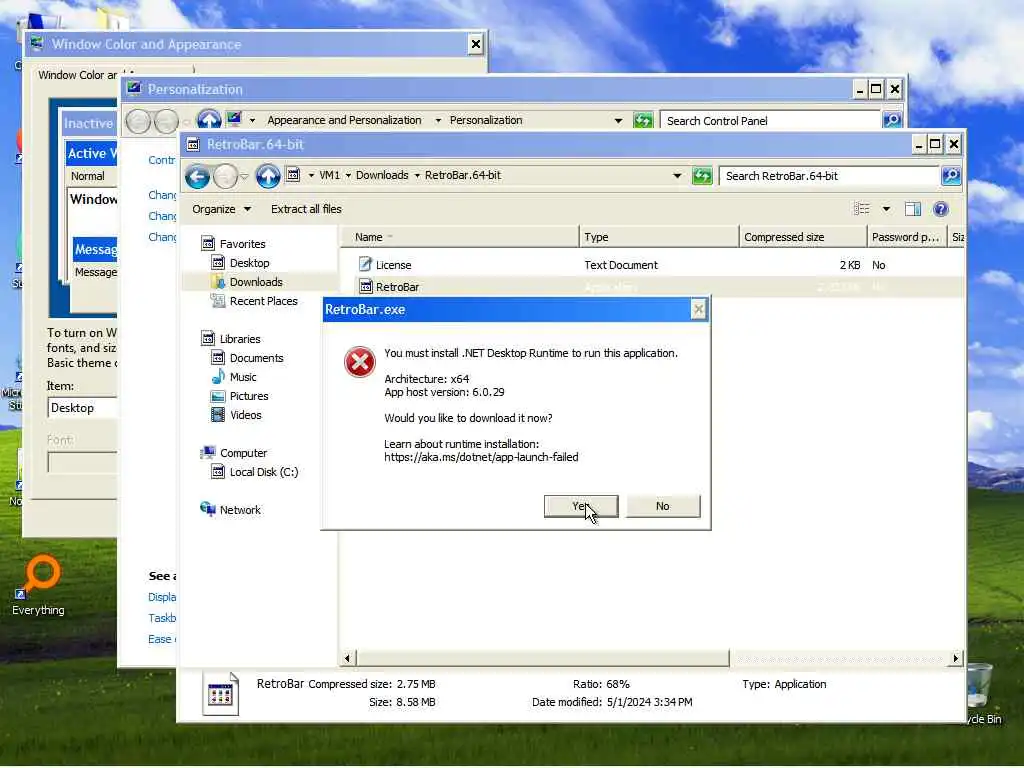The width and height of the screenshot is (1024, 768).
Task: Select Desktop under Favorites
Action: click(249, 263)
